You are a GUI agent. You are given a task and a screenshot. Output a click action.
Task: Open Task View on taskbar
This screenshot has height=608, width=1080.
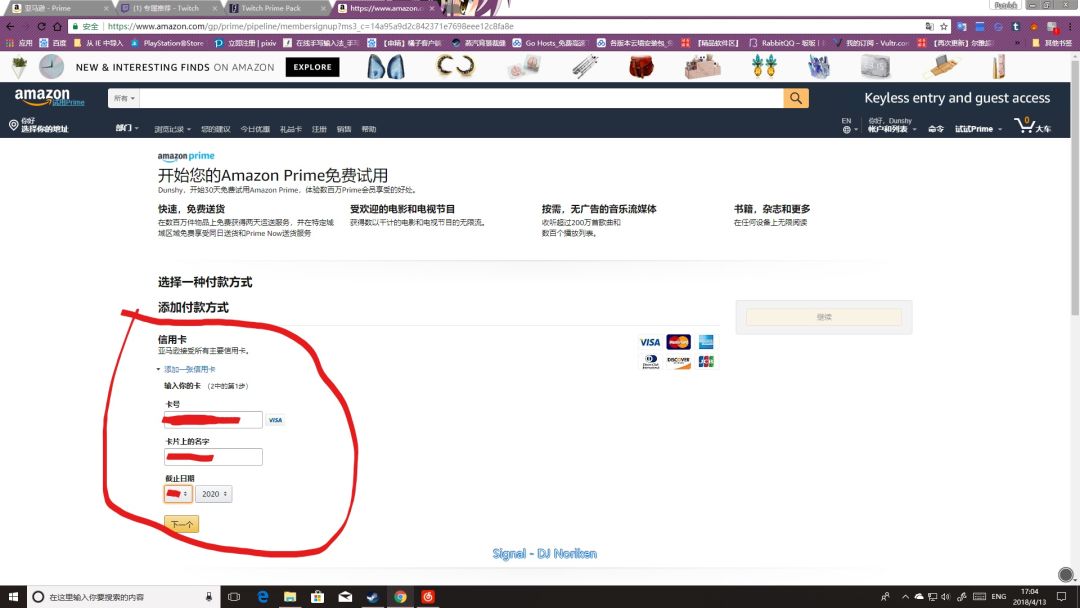(234, 597)
